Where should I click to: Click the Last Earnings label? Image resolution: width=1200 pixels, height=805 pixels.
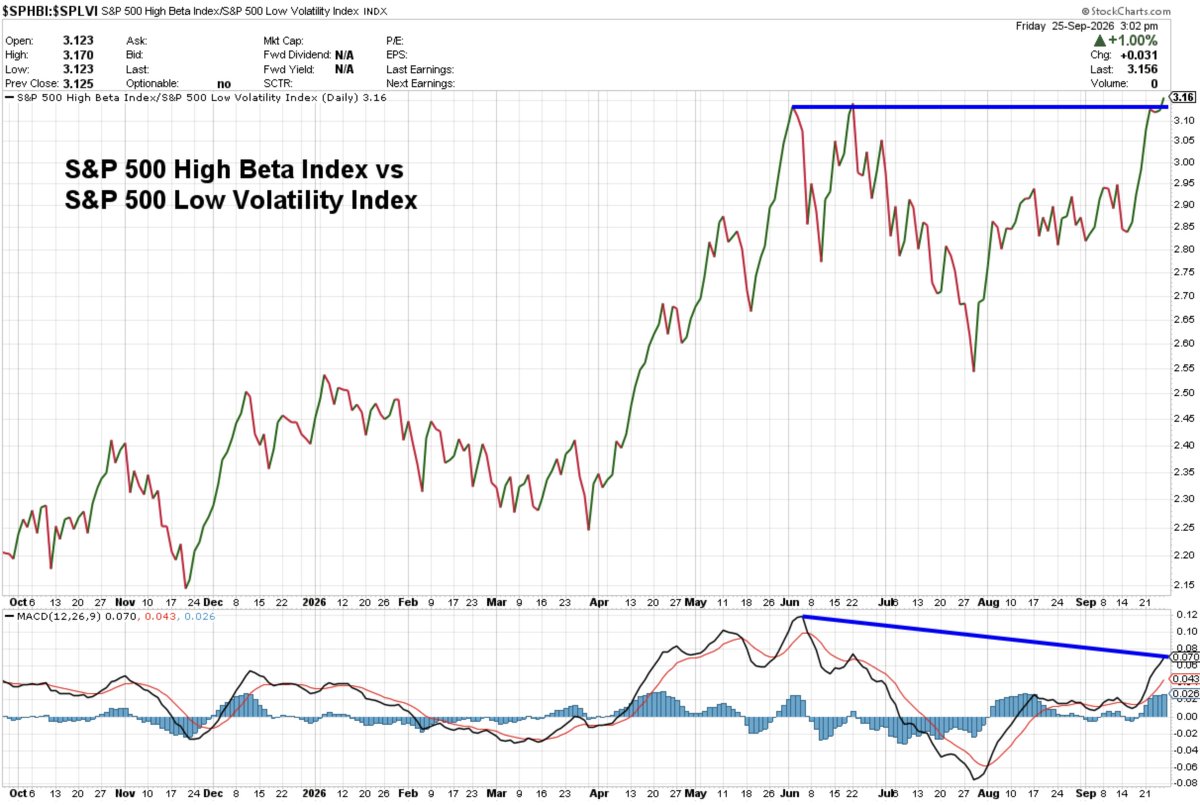click(420, 70)
